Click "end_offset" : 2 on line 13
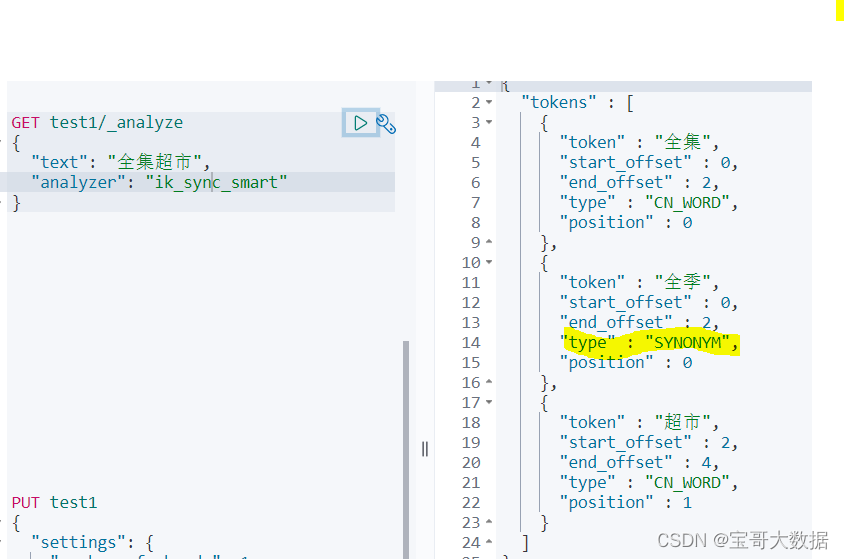 639,322
